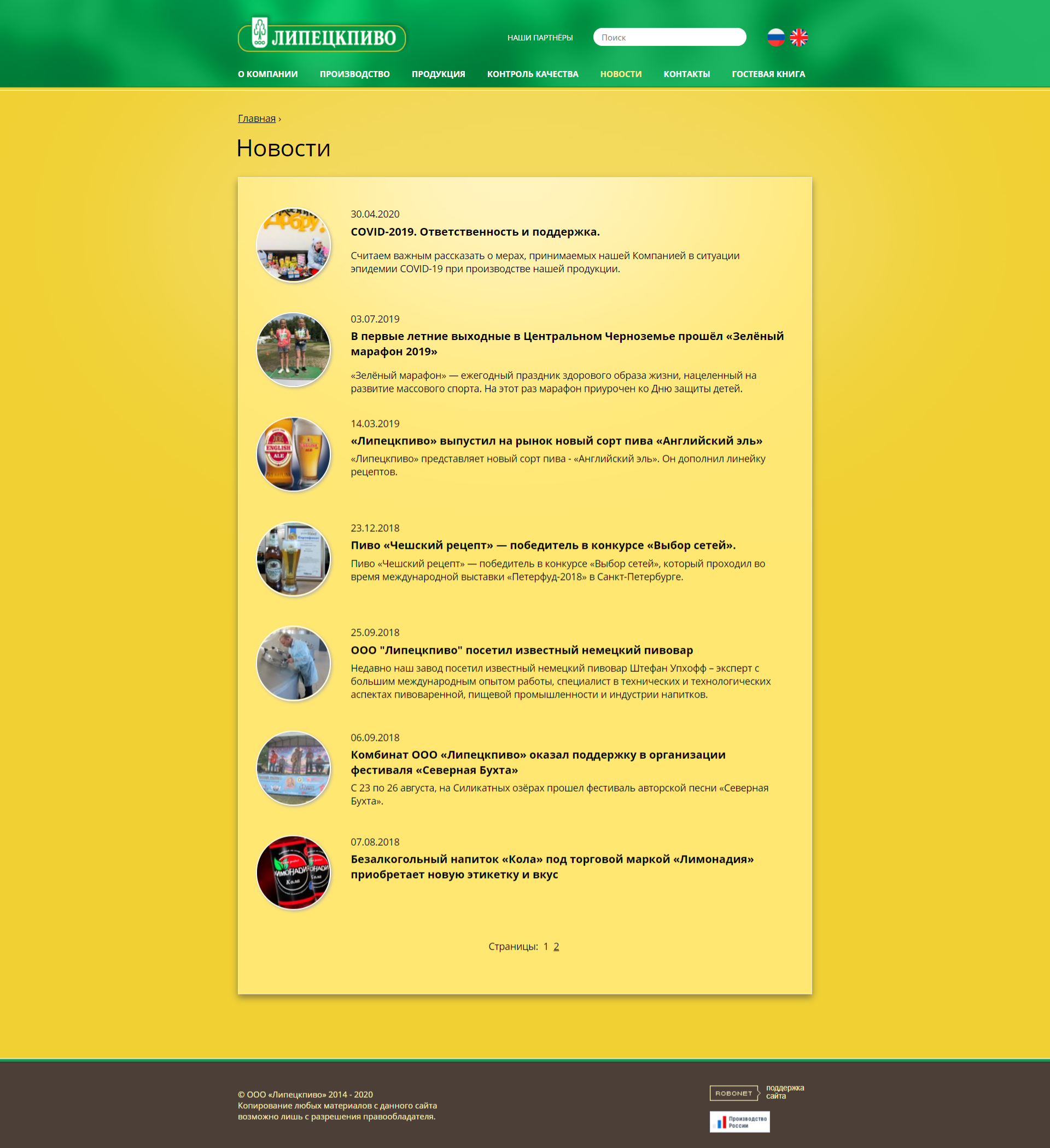This screenshot has height=1148, width=1050.
Task: Go to the Продукция section
Action: [438, 74]
